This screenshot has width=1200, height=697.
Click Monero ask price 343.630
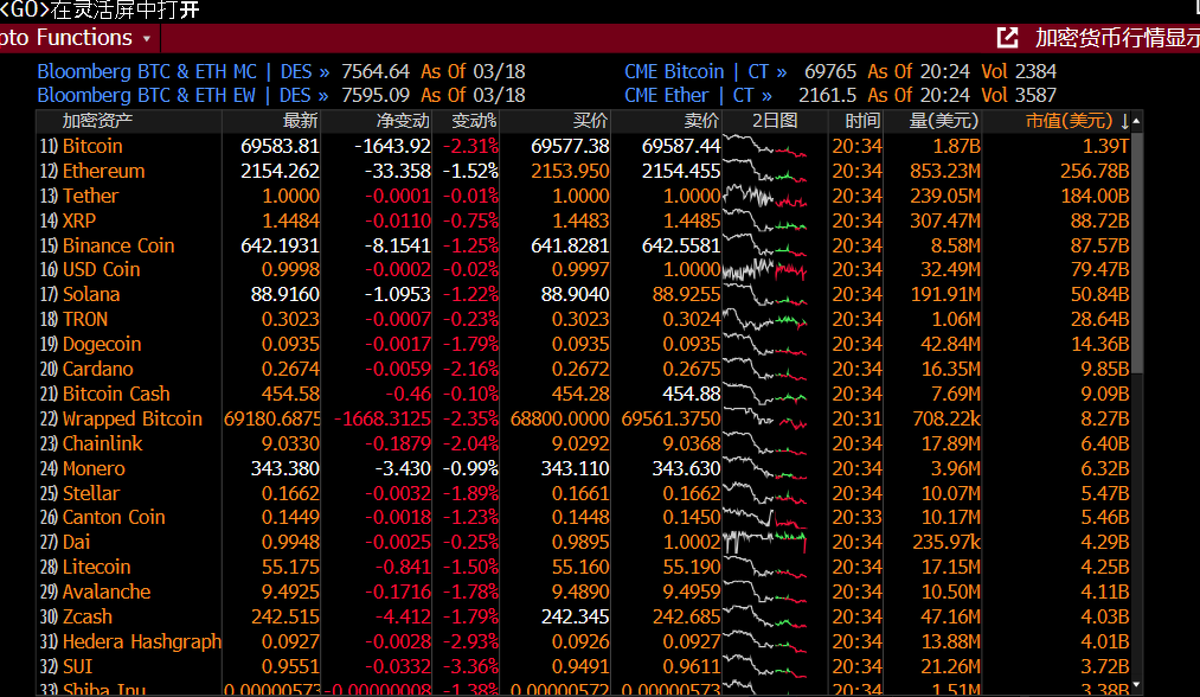point(686,468)
